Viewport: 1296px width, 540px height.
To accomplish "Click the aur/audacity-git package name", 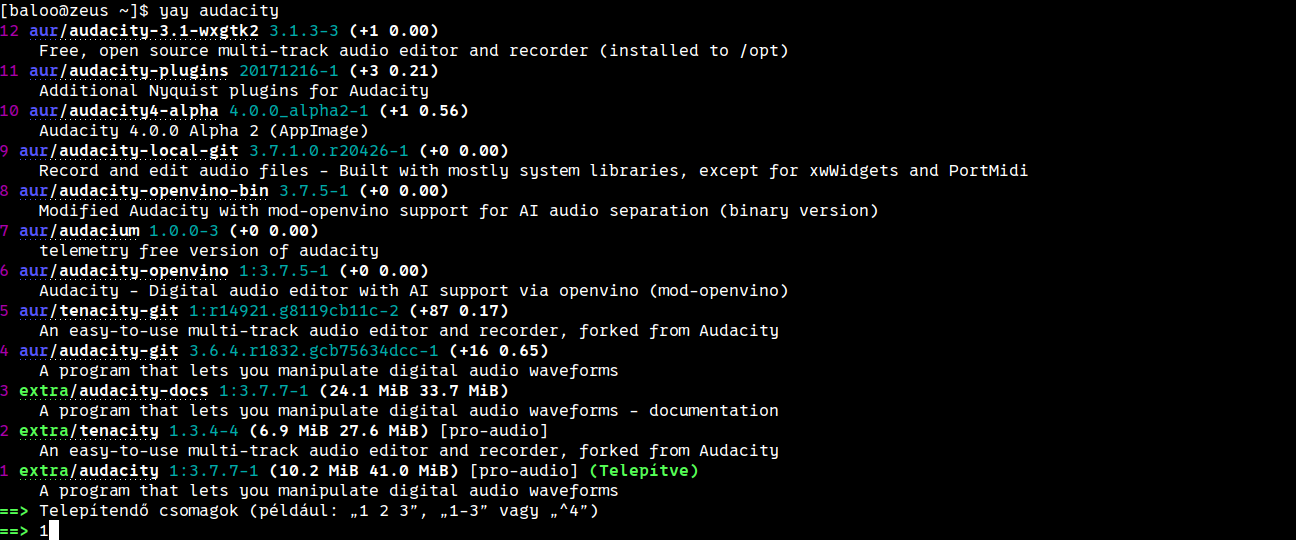I will (99, 351).
